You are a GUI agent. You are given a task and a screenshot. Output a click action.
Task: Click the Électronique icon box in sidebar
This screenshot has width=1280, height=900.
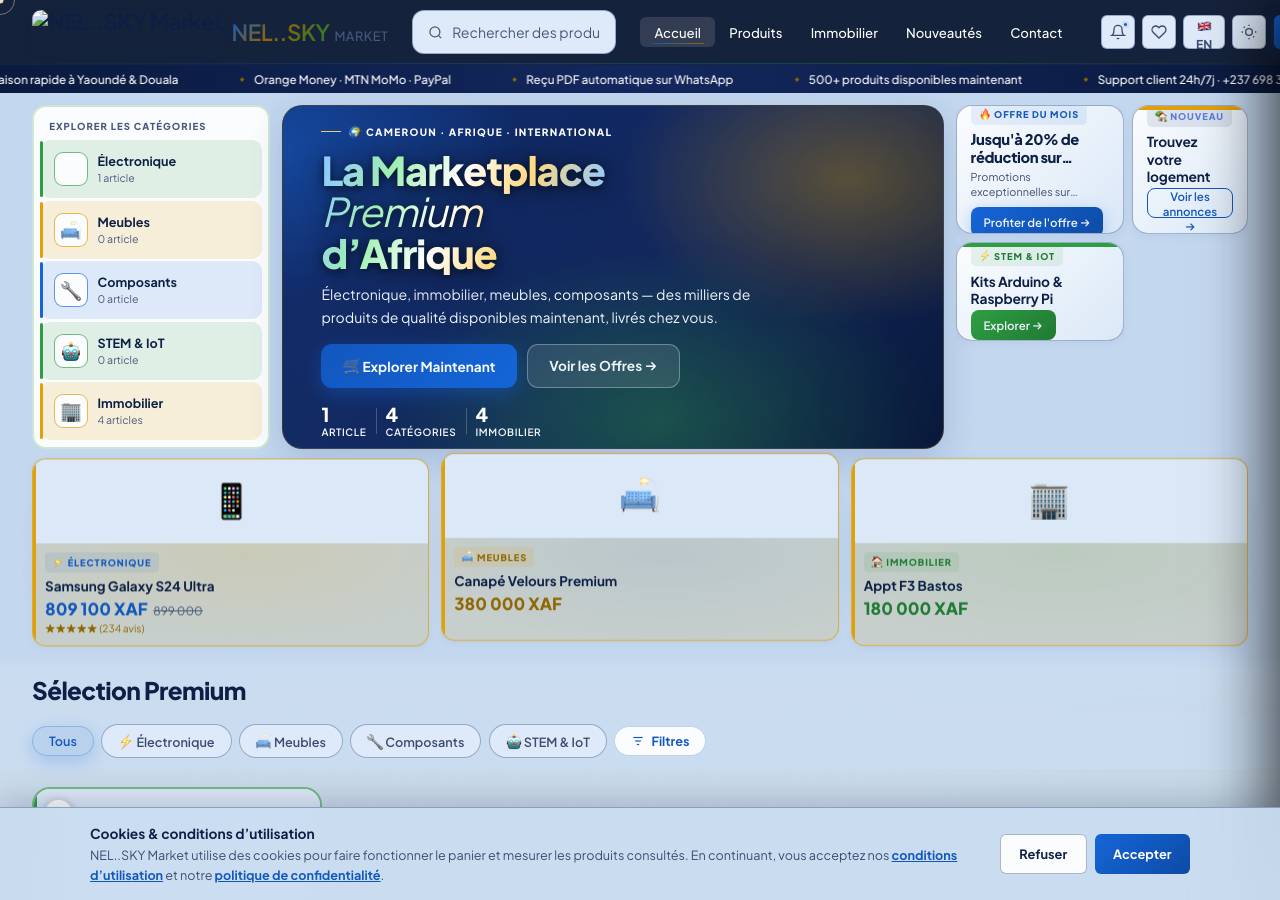pos(71,169)
